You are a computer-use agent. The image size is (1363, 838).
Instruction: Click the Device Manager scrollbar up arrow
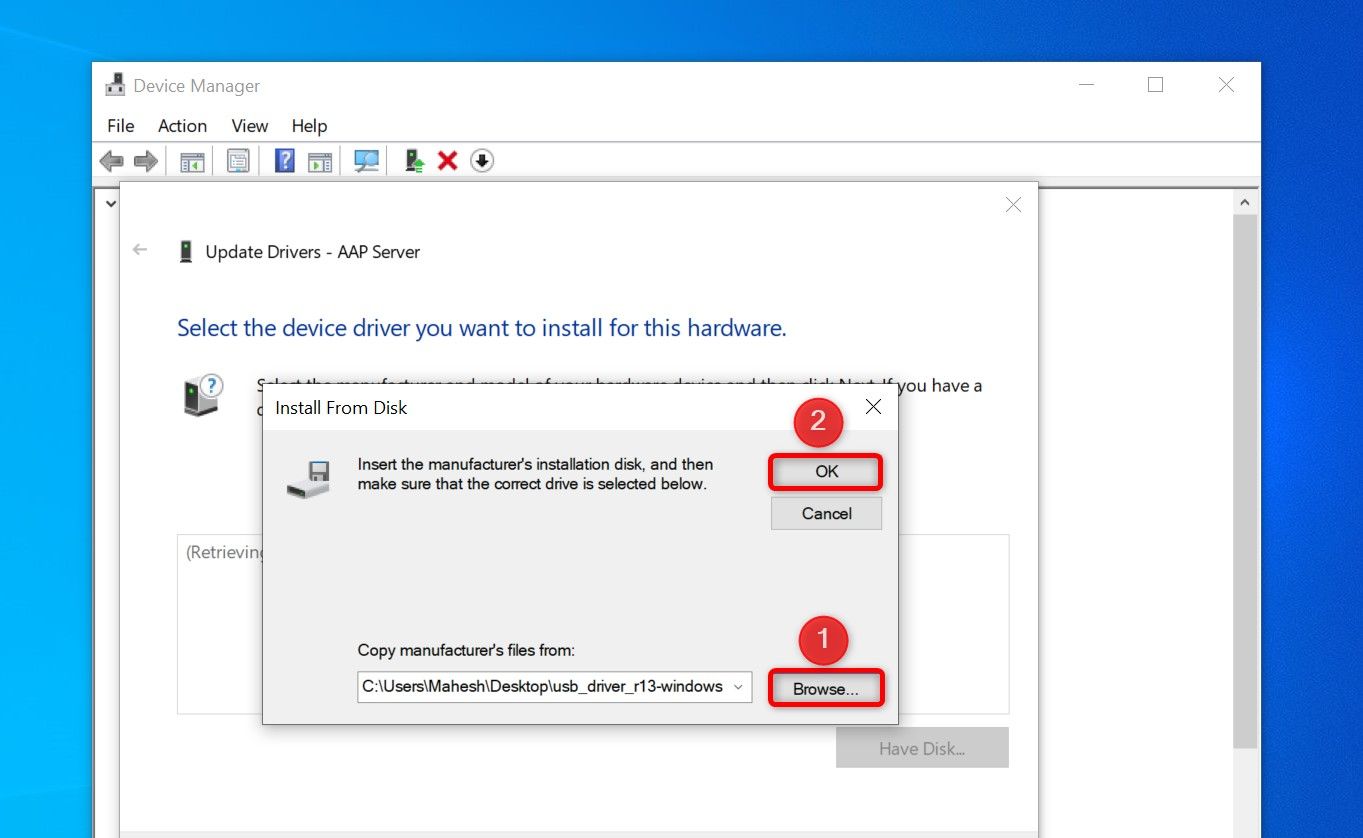1244,202
